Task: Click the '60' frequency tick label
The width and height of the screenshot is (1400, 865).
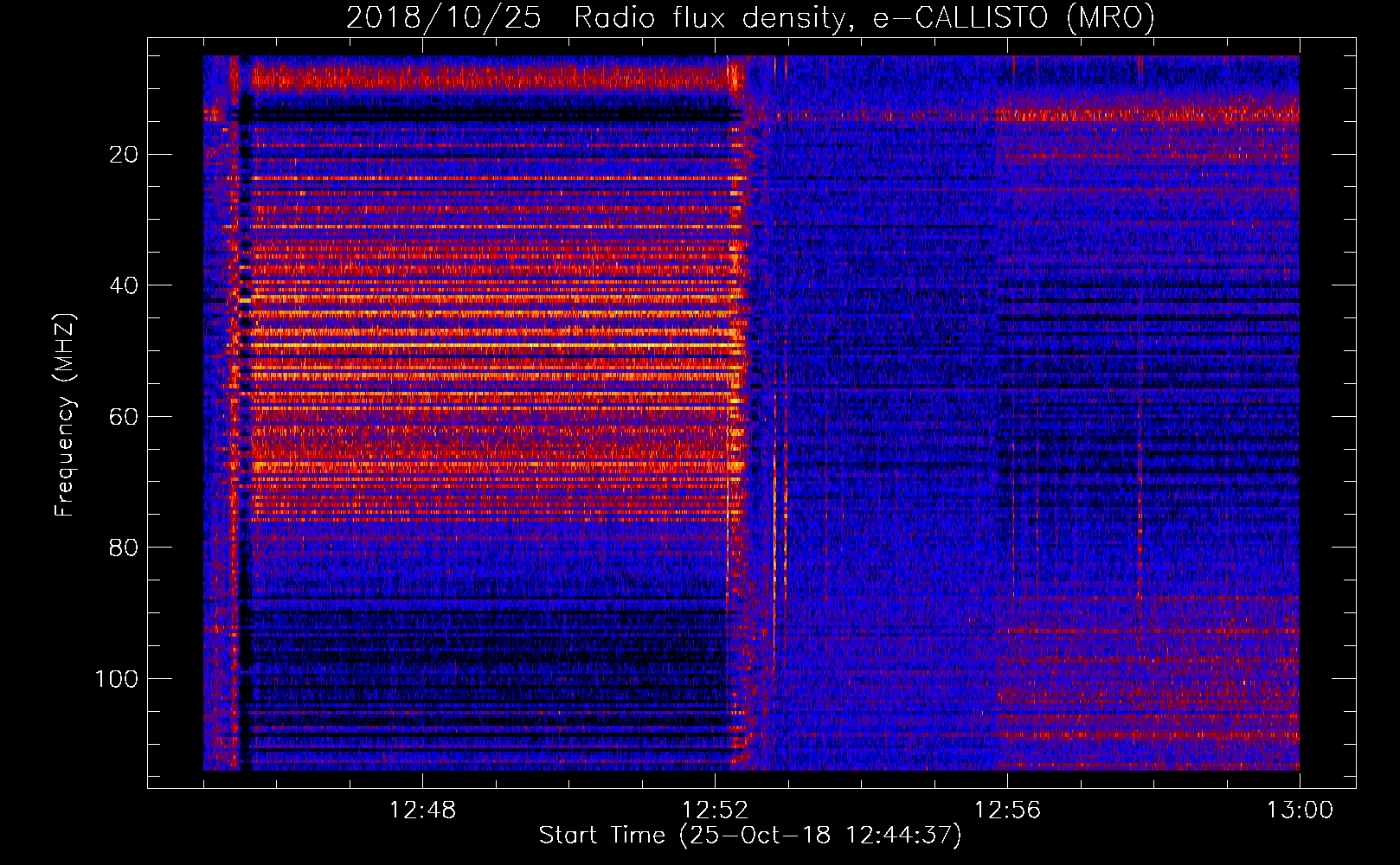Action: click(124, 417)
